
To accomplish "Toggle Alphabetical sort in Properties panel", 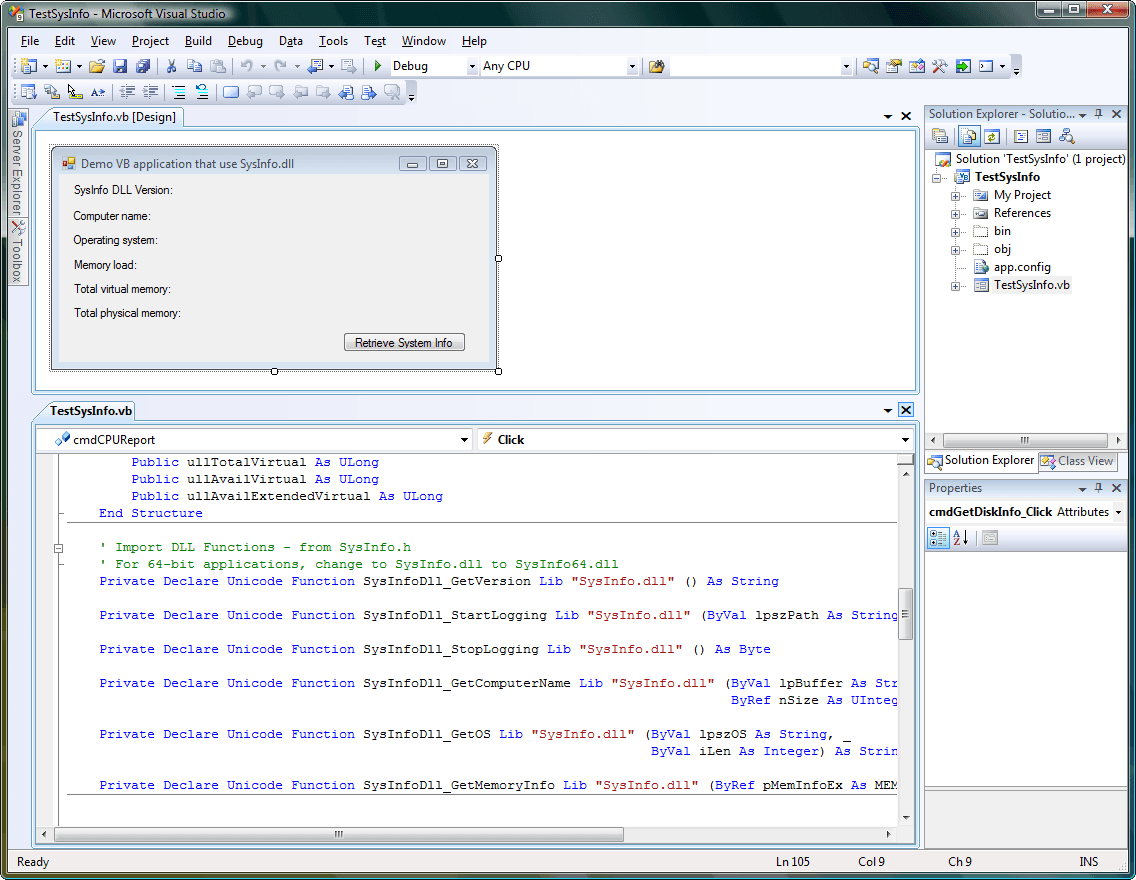I will point(961,537).
